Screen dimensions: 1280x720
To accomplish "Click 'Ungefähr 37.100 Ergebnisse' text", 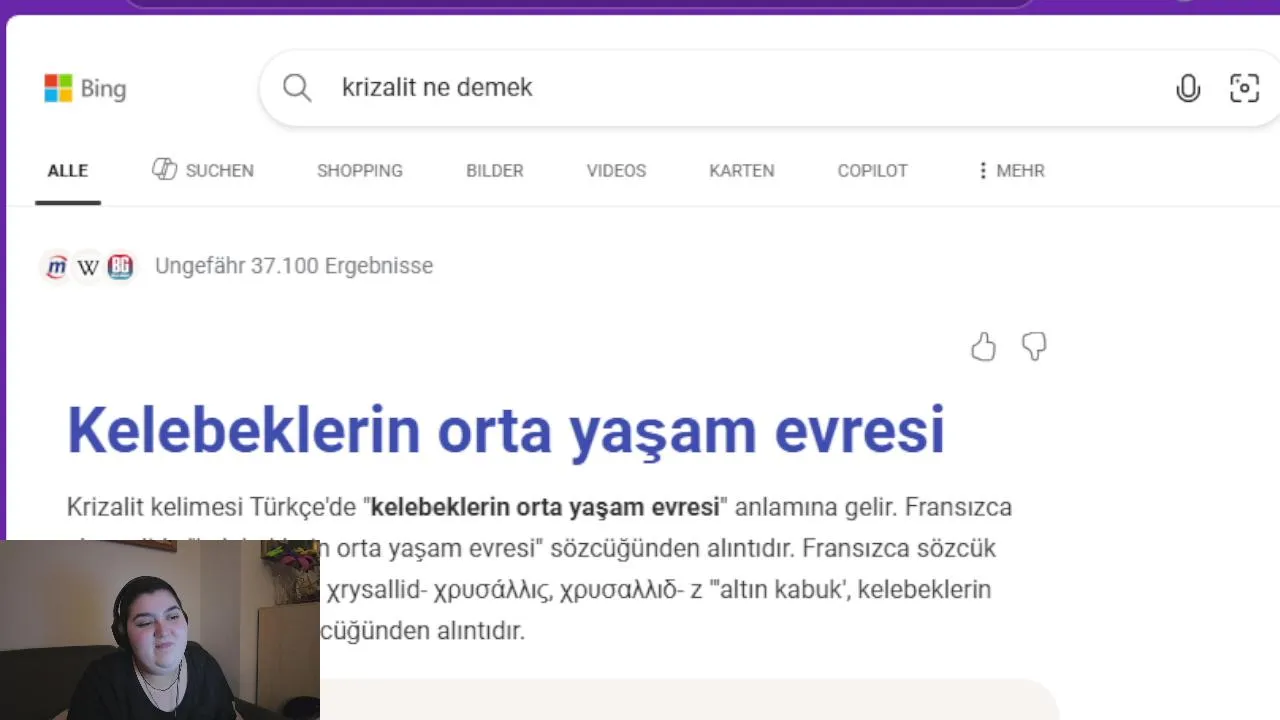I will point(294,266).
